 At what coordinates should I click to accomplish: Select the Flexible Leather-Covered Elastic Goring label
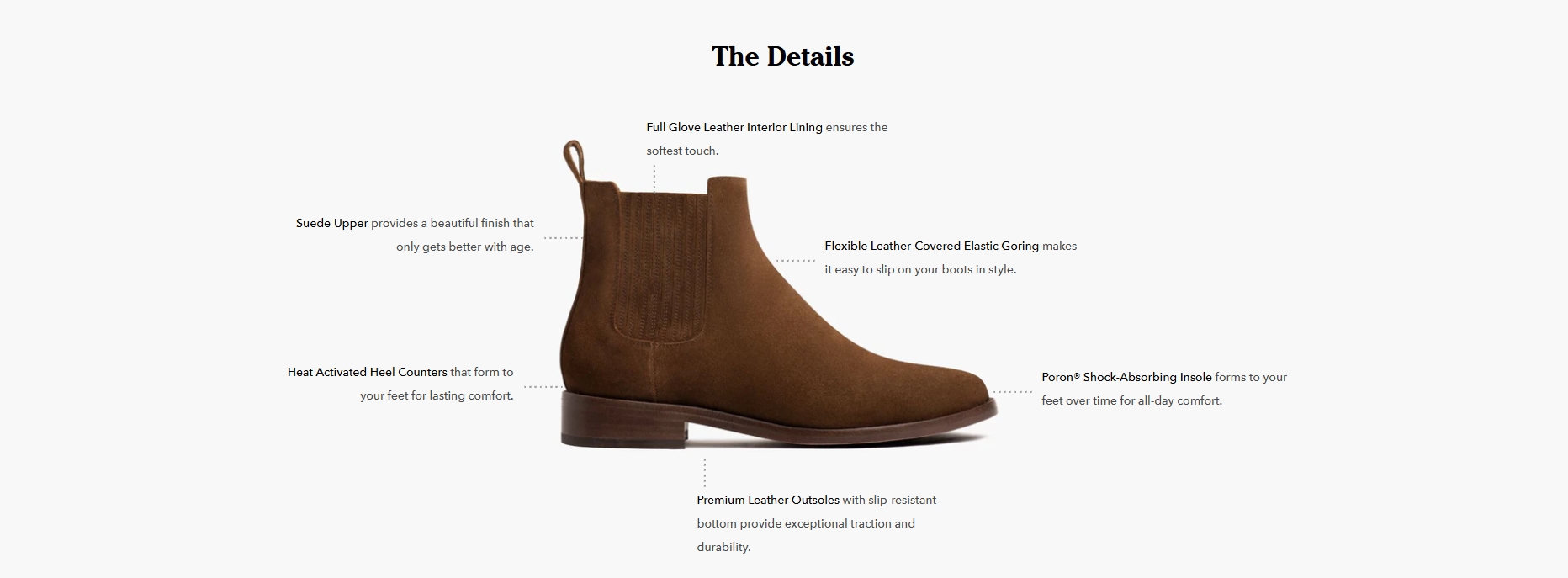click(931, 246)
